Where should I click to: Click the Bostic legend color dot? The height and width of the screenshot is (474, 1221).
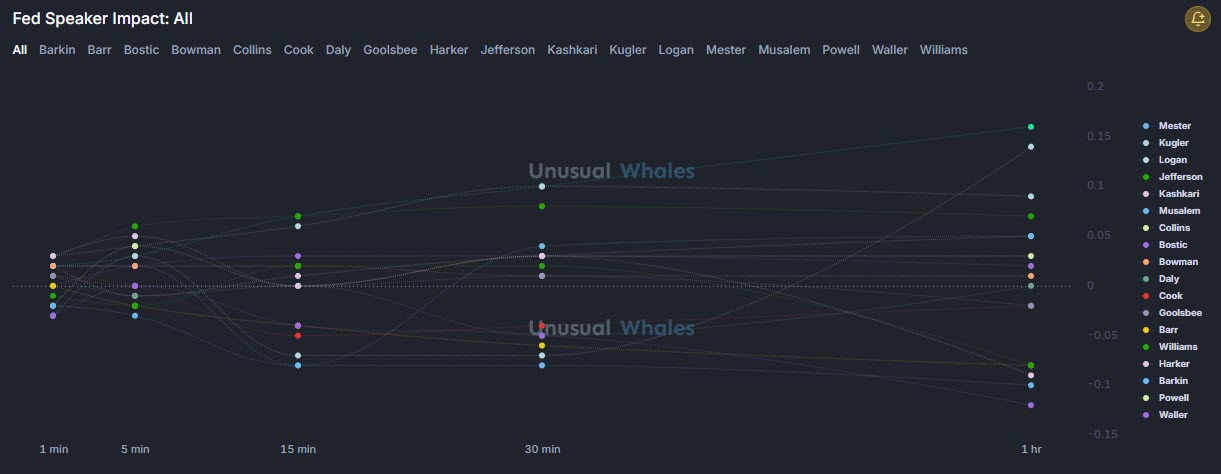coord(1146,245)
